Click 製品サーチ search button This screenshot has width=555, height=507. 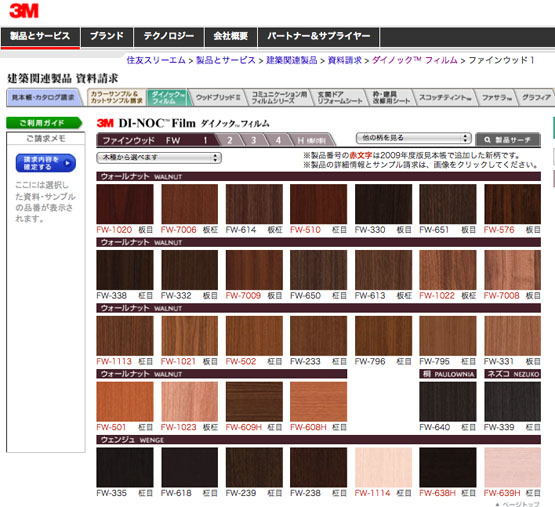click(508, 140)
